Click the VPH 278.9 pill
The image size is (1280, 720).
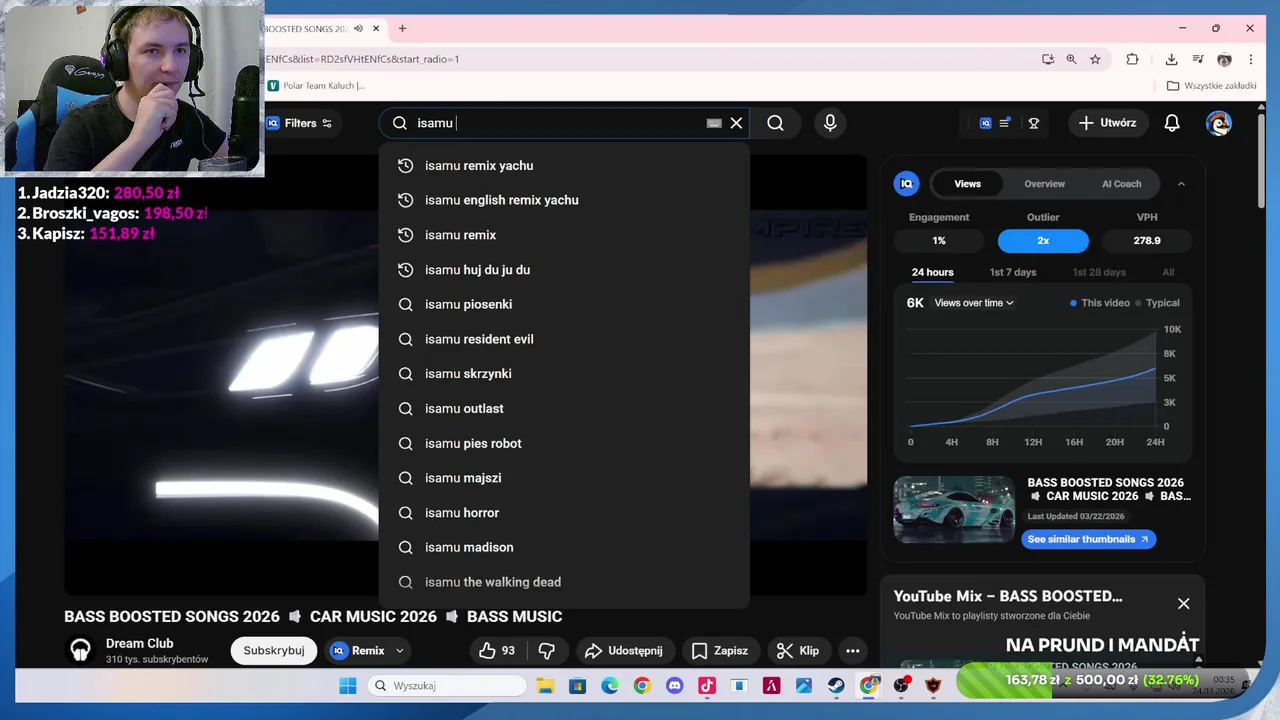click(1147, 241)
